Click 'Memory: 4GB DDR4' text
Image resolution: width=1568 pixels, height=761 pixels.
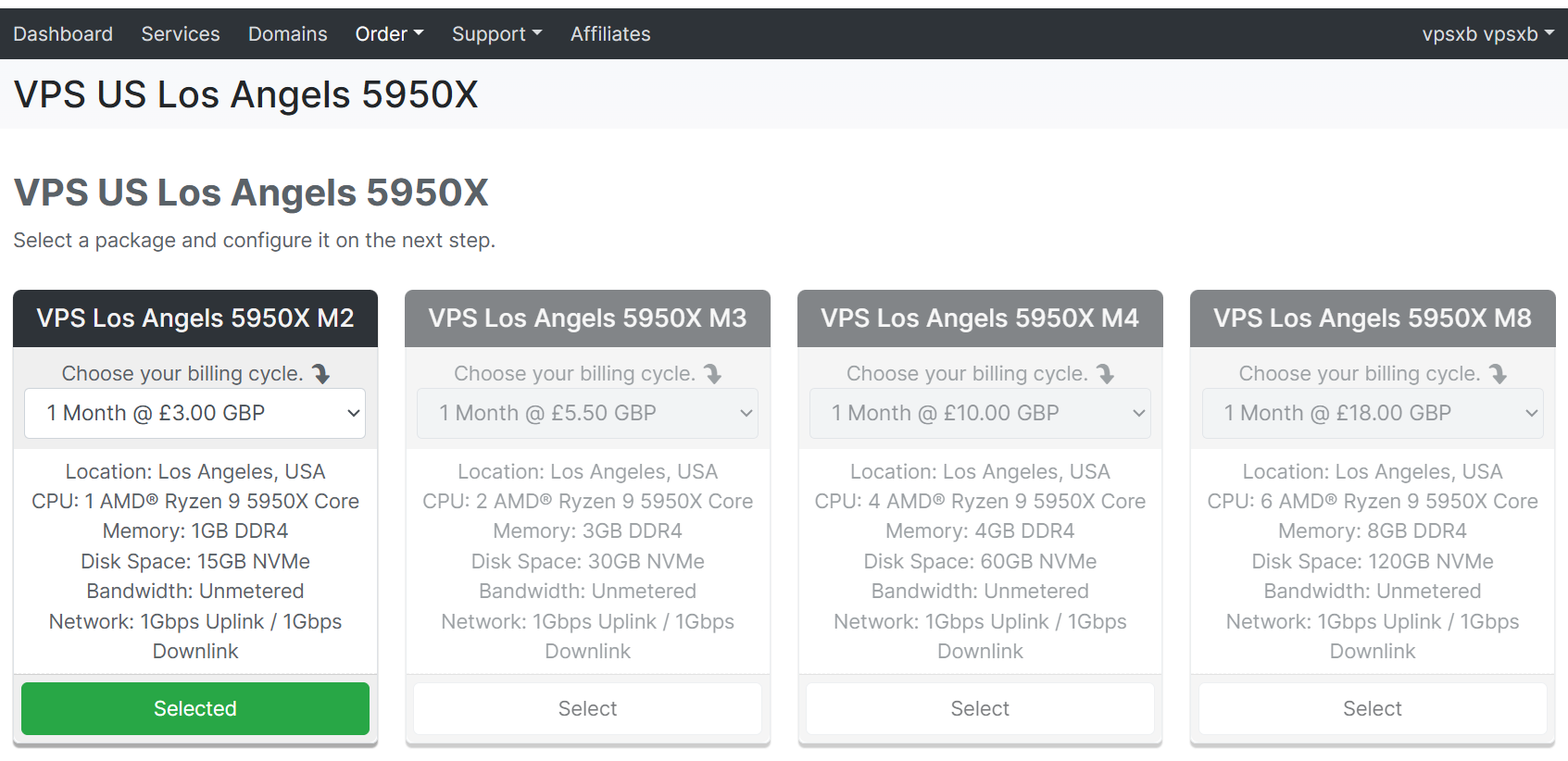click(x=980, y=531)
